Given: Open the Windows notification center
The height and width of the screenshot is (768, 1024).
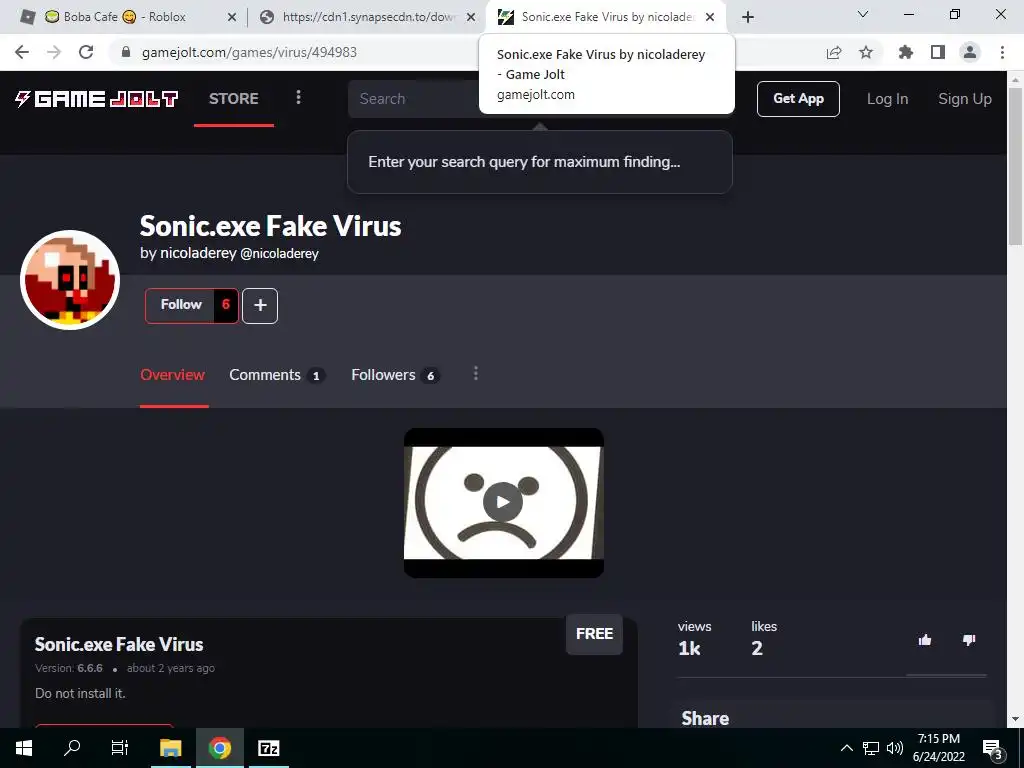Looking at the screenshot, I should tap(993, 749).
